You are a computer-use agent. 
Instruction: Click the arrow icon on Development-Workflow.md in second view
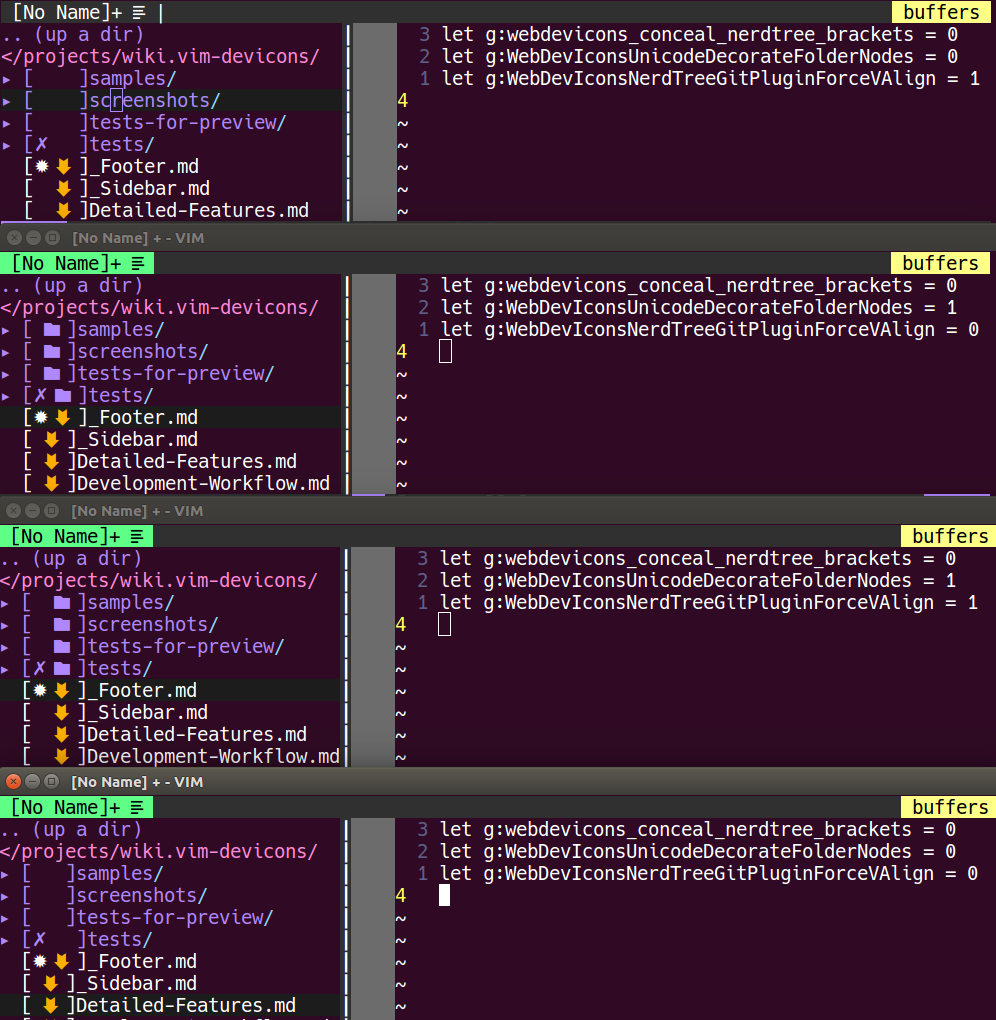coord(51,483)
